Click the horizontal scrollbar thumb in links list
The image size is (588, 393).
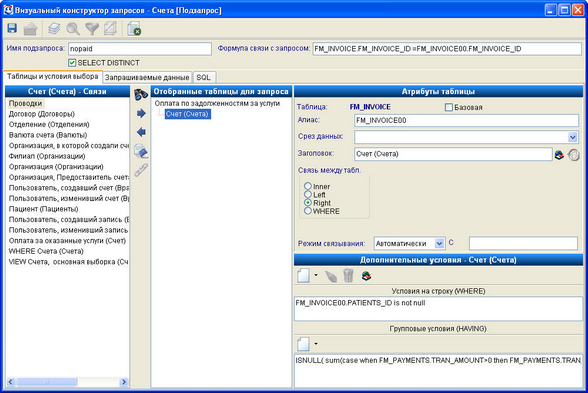46,382
